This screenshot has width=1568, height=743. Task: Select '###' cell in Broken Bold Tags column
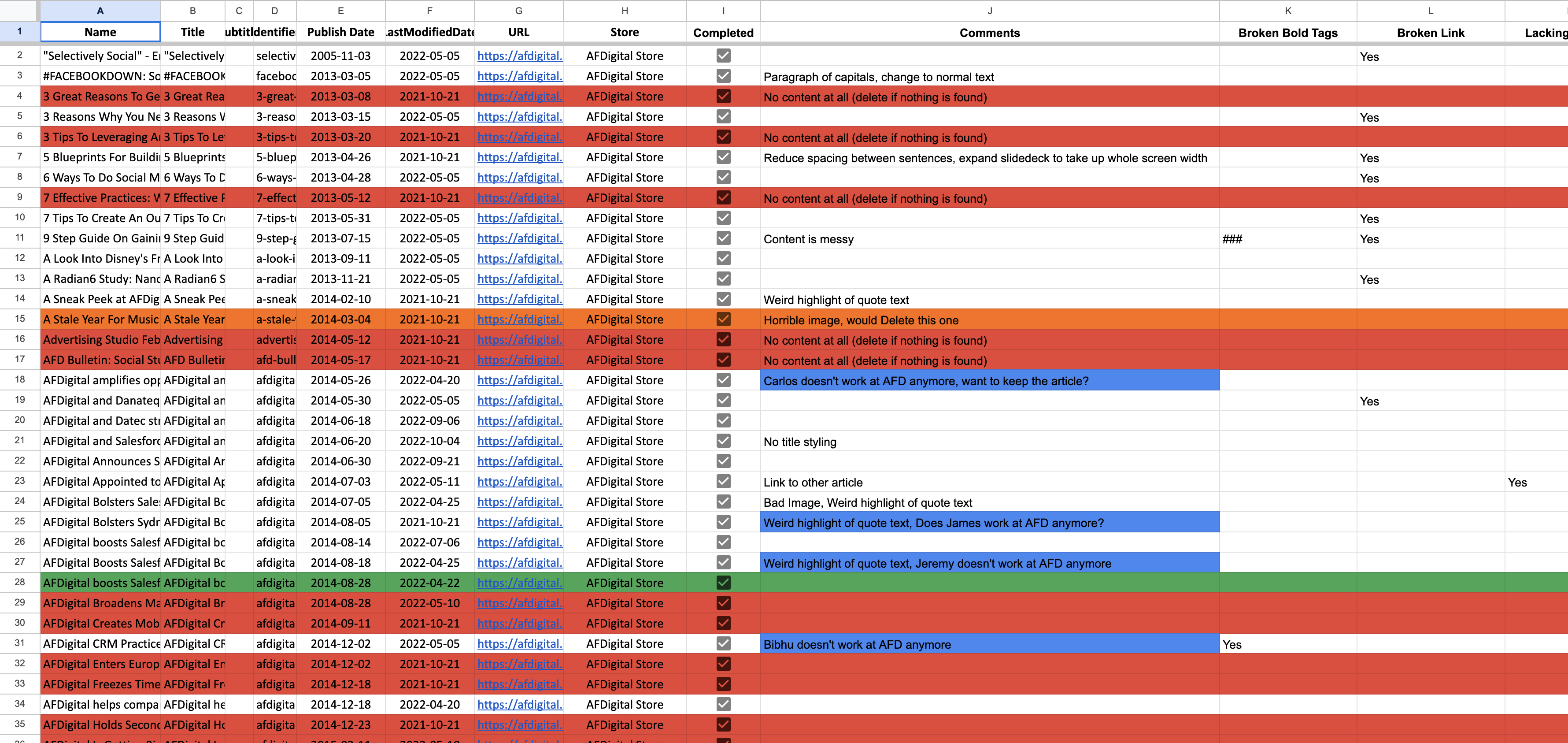(1288, 239)
